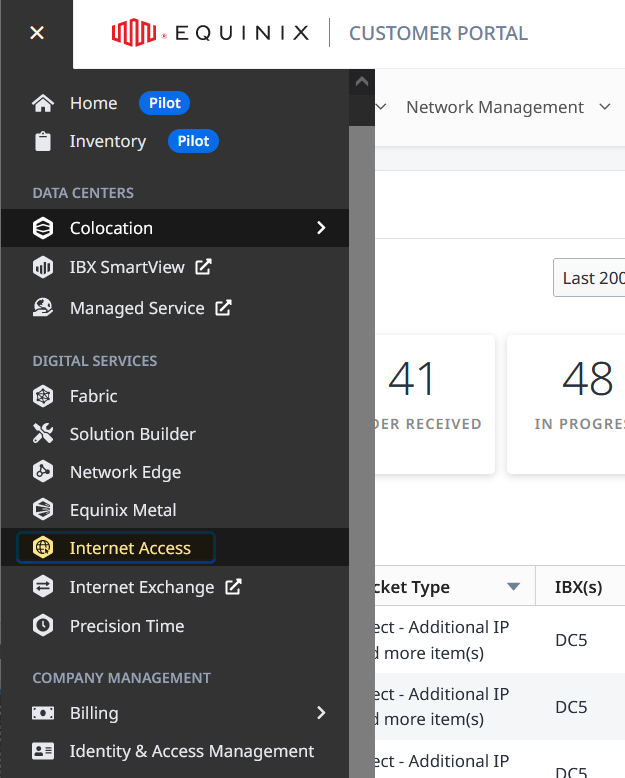
Task: Click the Equinix logo
Action: [x=210, y=33]
